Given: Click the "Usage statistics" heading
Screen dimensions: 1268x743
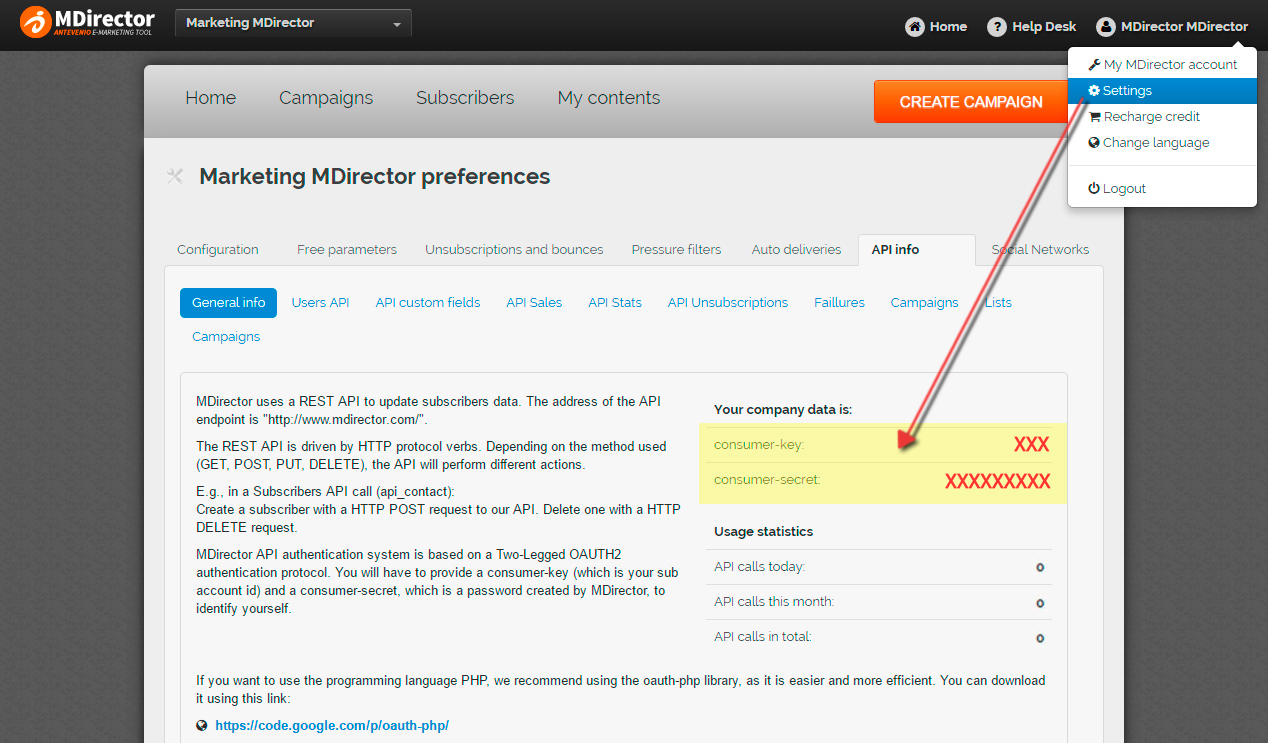Looking at the screenshot, I should (764, 532).
